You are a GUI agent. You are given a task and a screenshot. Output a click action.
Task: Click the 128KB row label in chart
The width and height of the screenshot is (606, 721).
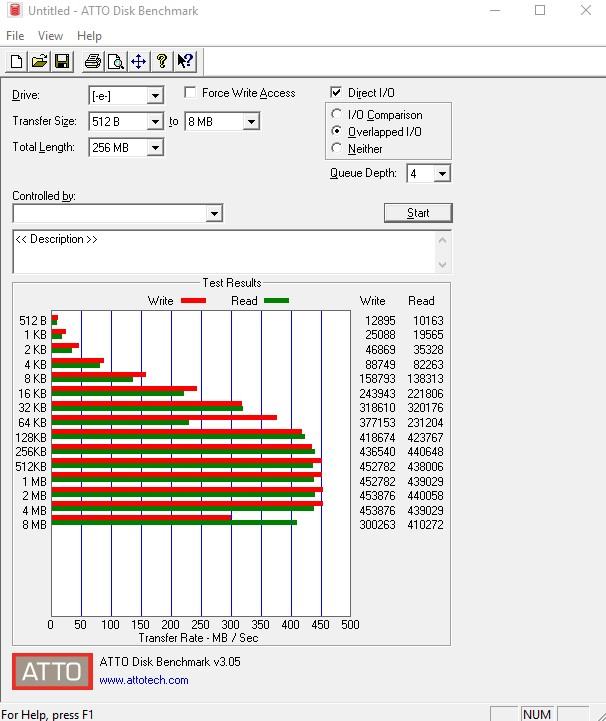coord(31,437)
